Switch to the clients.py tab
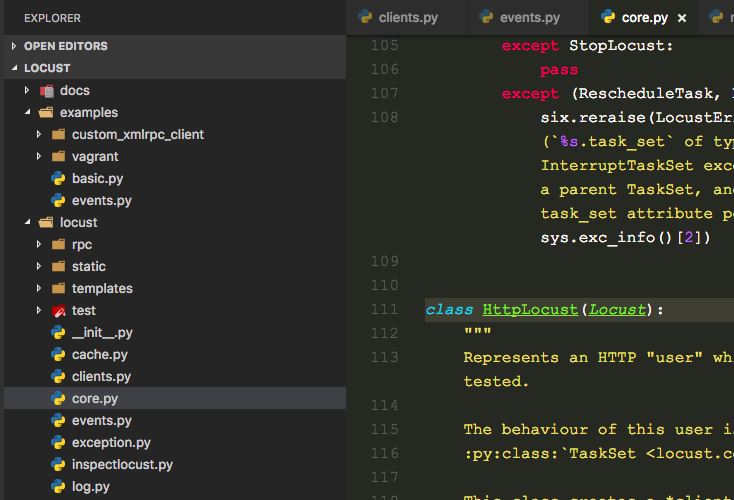Viewport: 734px width, 500px height. [406, 17]
